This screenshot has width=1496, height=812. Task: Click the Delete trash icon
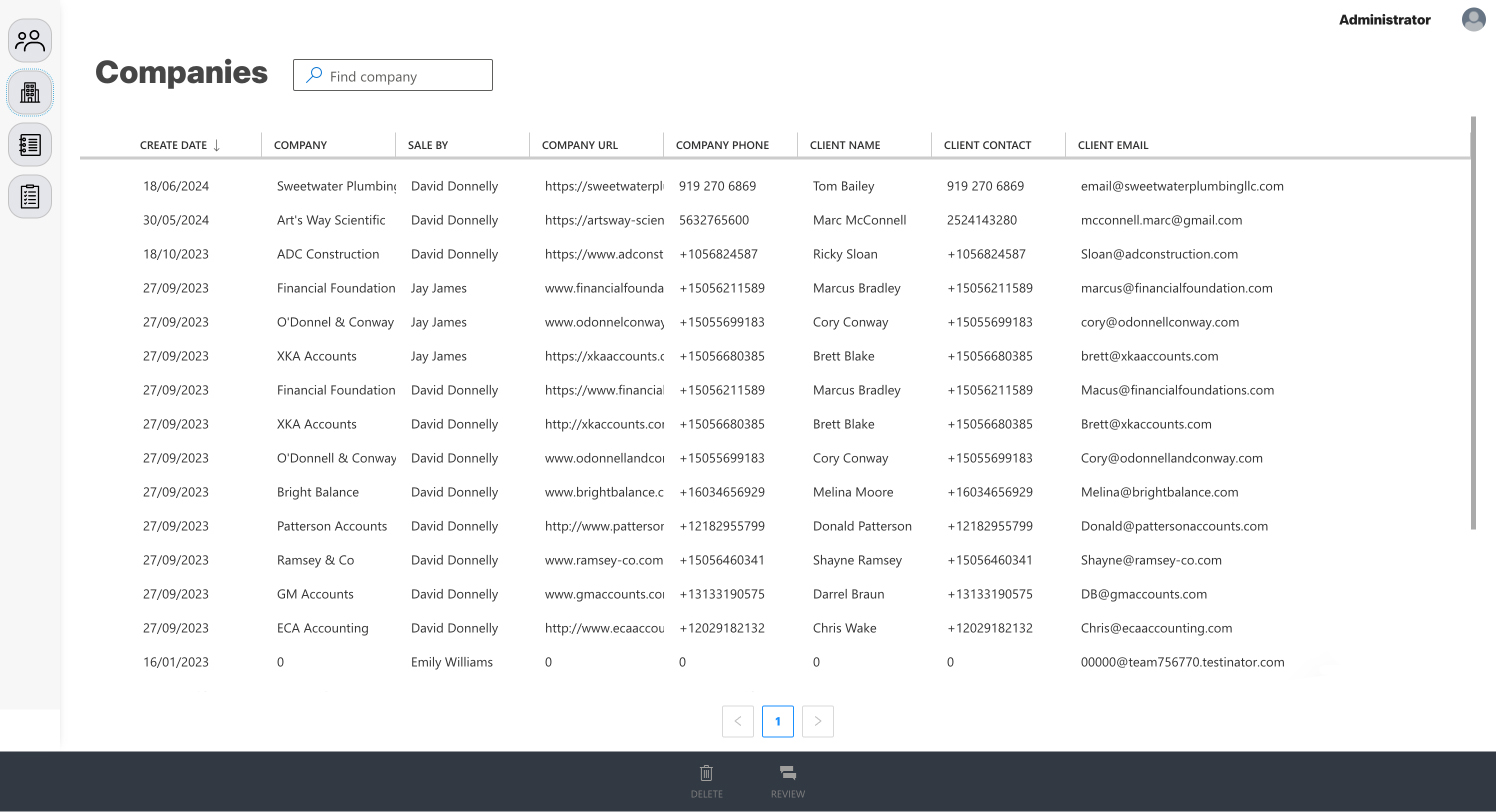tap(706, 772)
